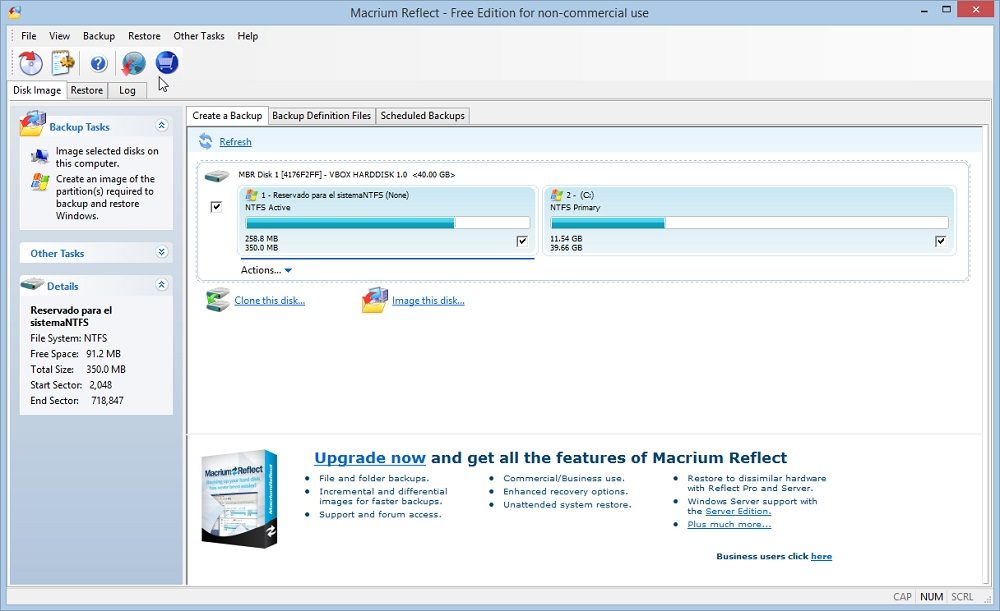Click the Image this disk link
Viewport: 1000px width, 611px height.
click(428, 300)
